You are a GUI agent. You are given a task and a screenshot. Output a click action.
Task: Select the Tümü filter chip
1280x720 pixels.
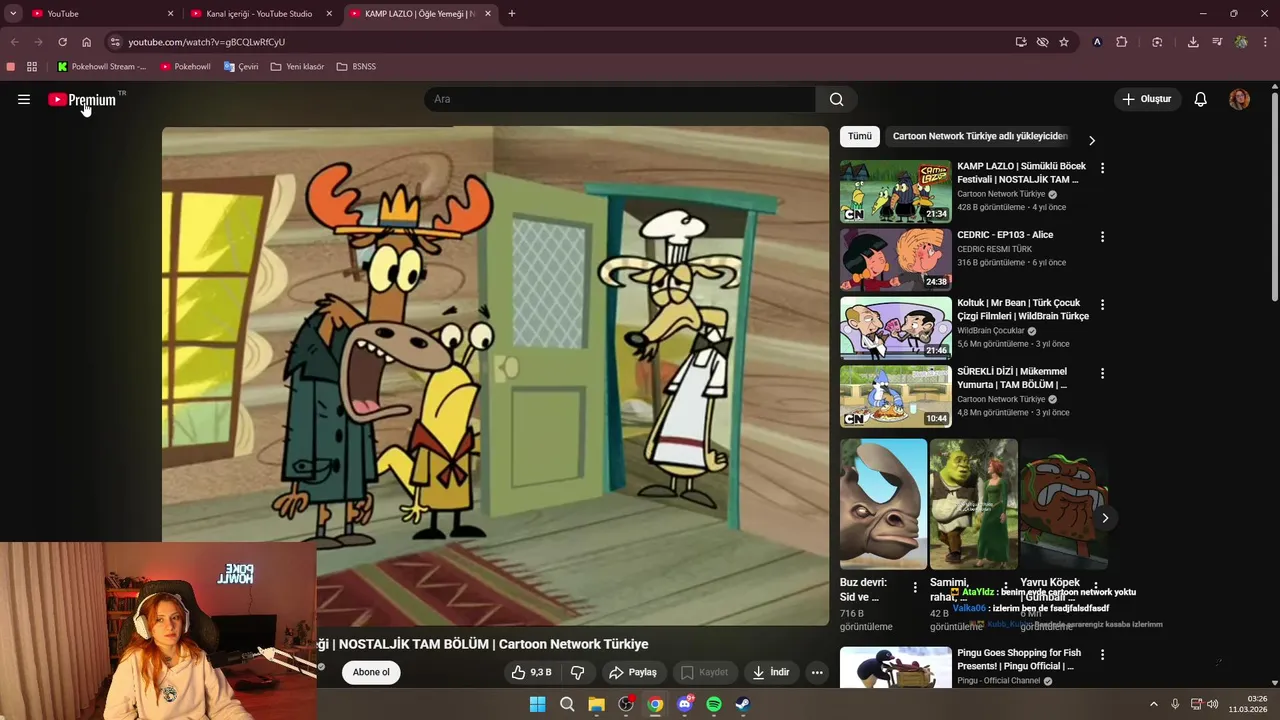(860, 136)
